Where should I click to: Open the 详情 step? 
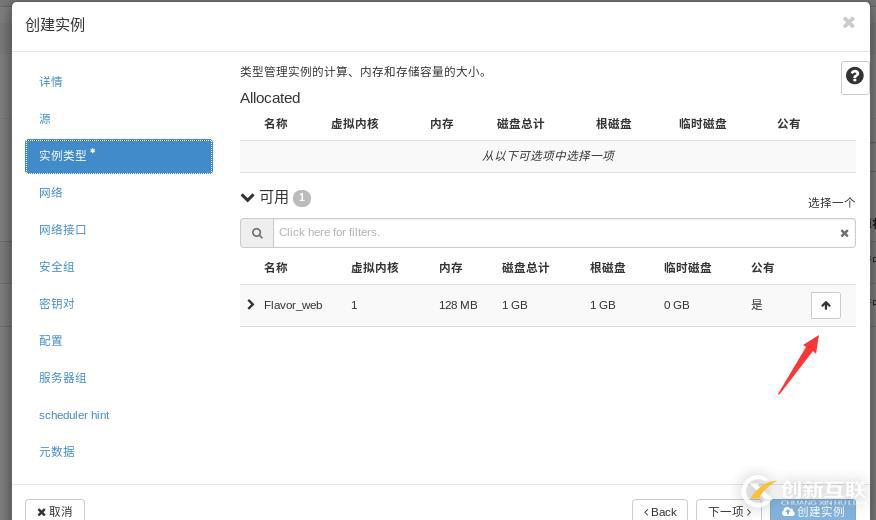[x=51, y=82]
